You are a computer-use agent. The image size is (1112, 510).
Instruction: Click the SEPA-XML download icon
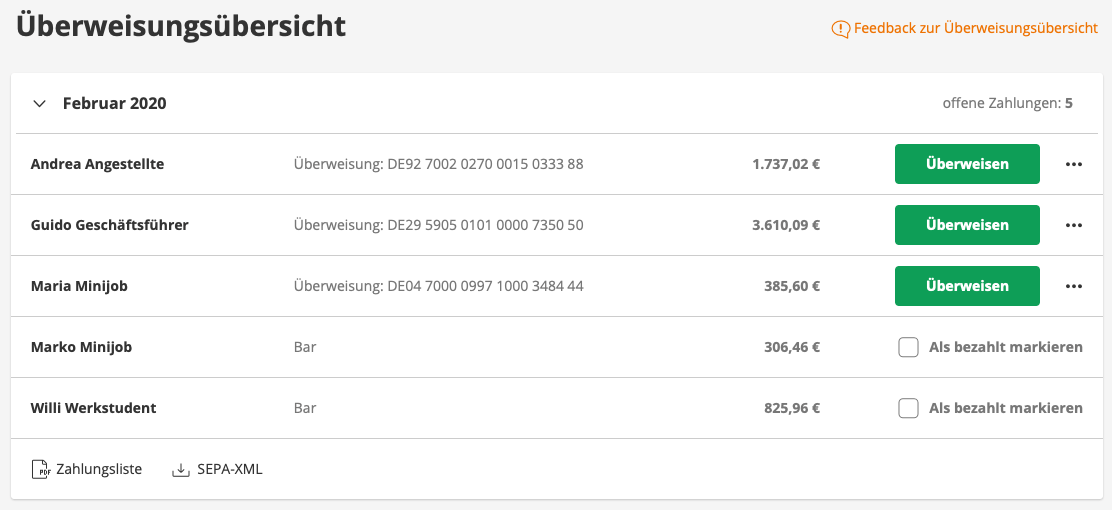click(181, 469)
